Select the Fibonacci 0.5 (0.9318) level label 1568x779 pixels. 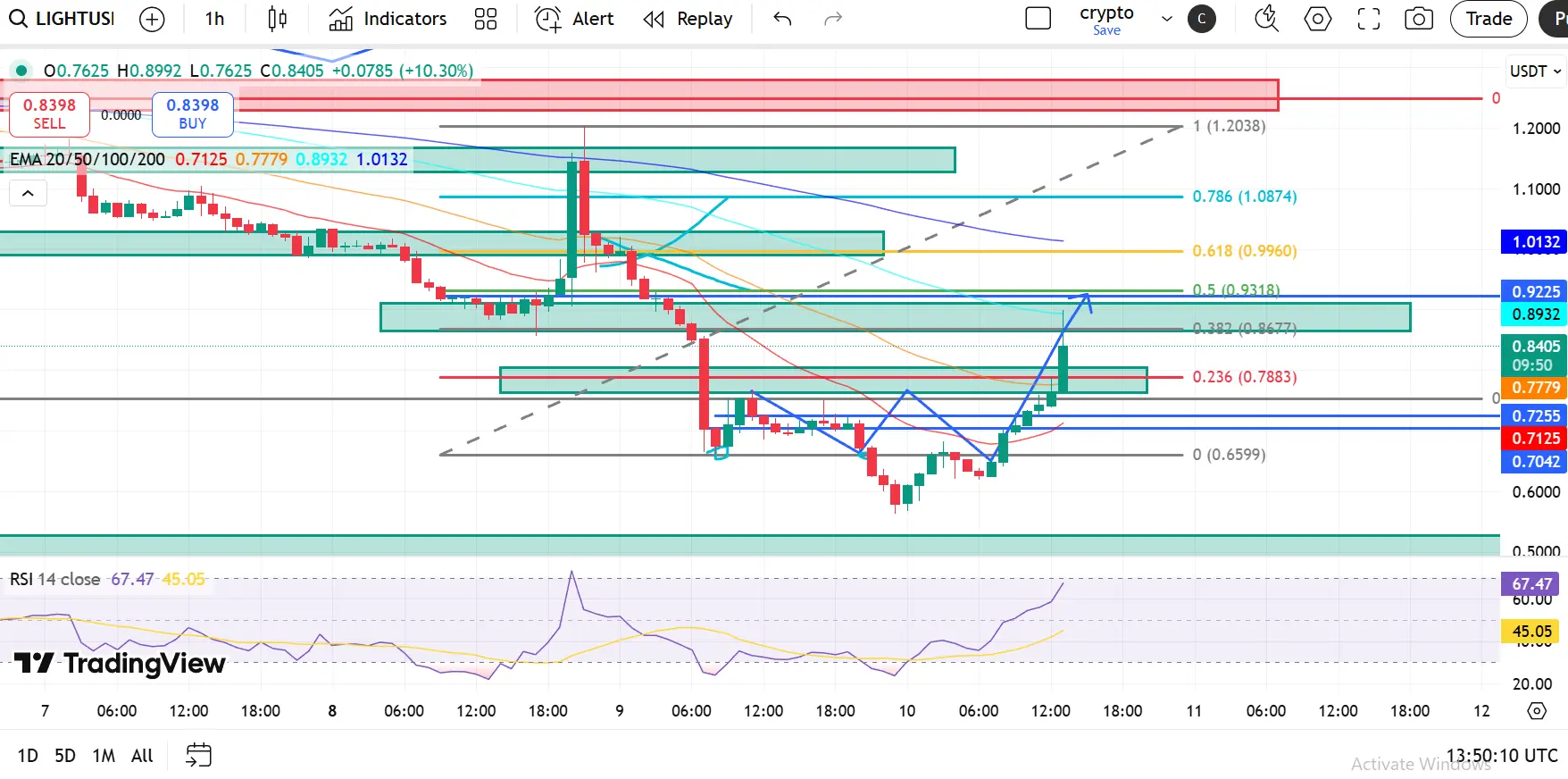1237,290
